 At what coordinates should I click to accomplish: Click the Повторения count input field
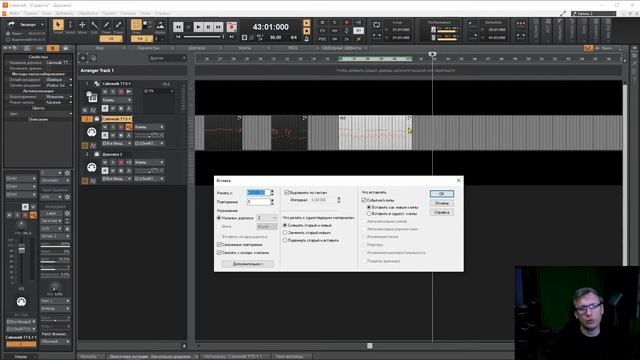tap(258, 202)
